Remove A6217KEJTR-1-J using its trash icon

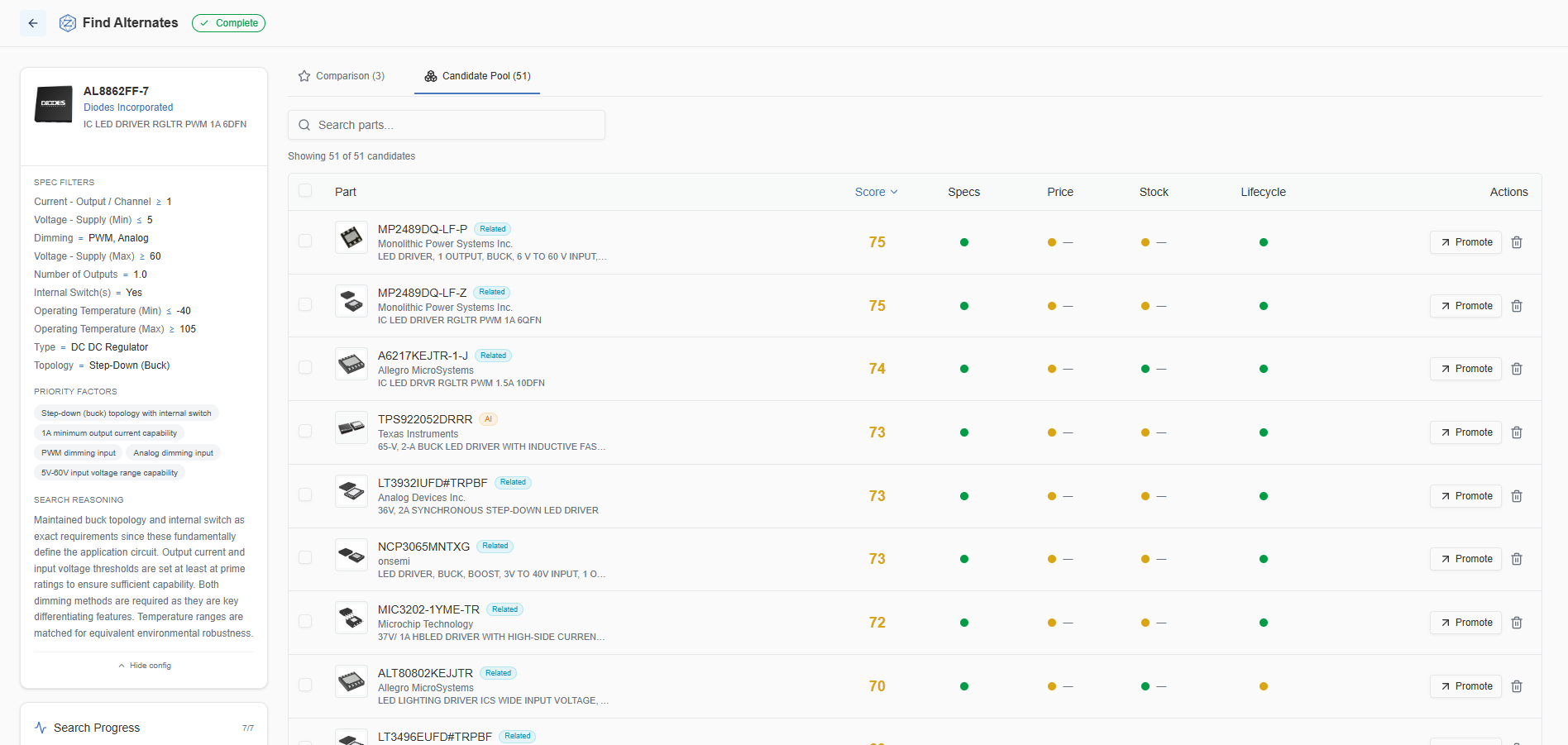(1517, 369)
